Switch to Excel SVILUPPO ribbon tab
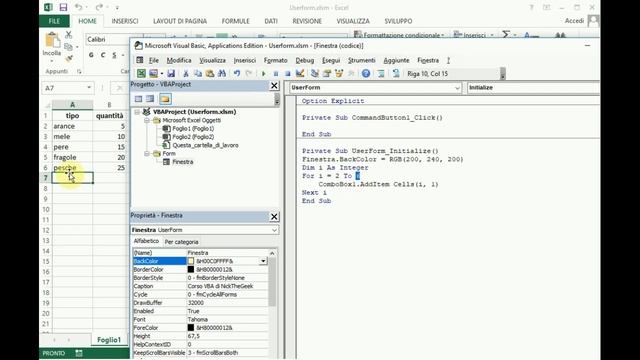 (398, 21)
